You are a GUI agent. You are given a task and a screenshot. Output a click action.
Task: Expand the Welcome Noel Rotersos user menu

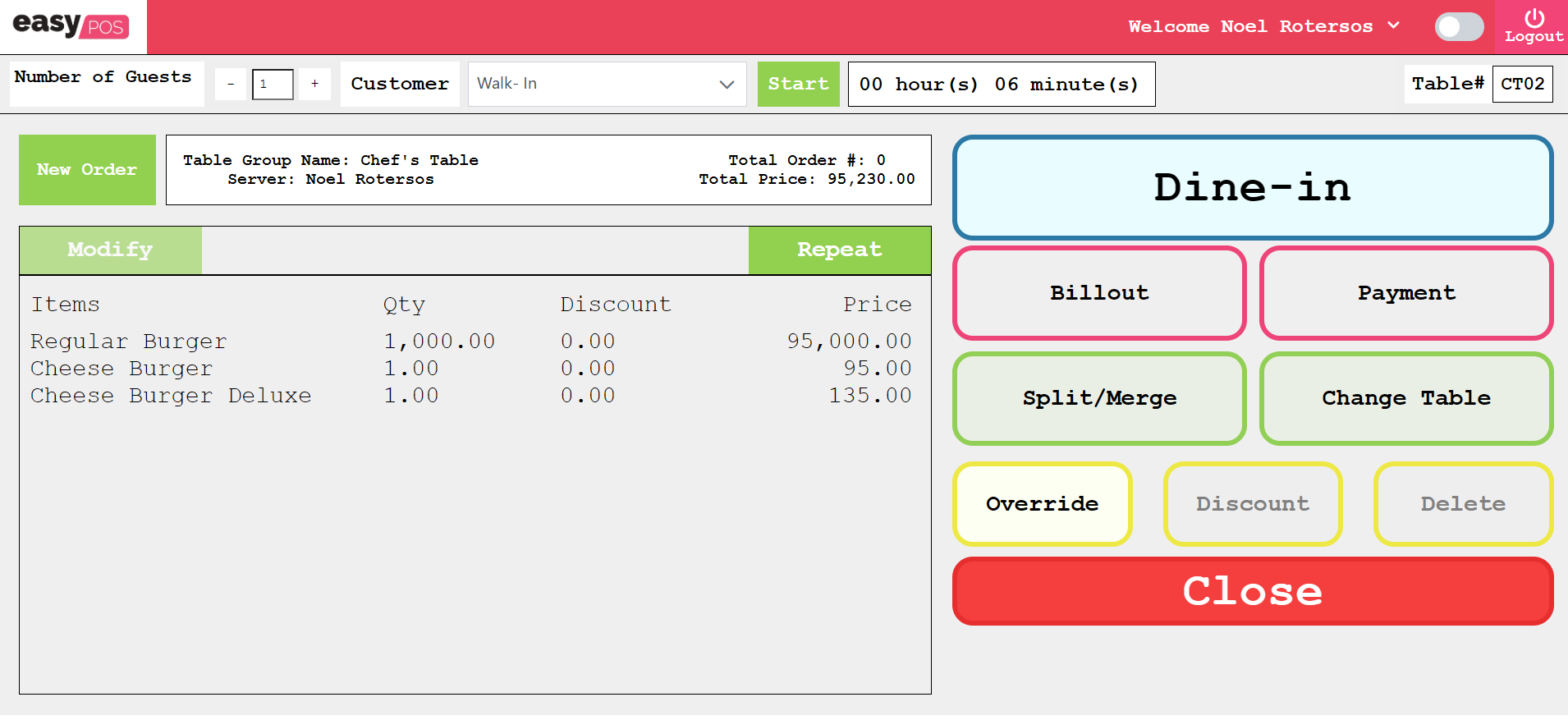point(1263,26)
